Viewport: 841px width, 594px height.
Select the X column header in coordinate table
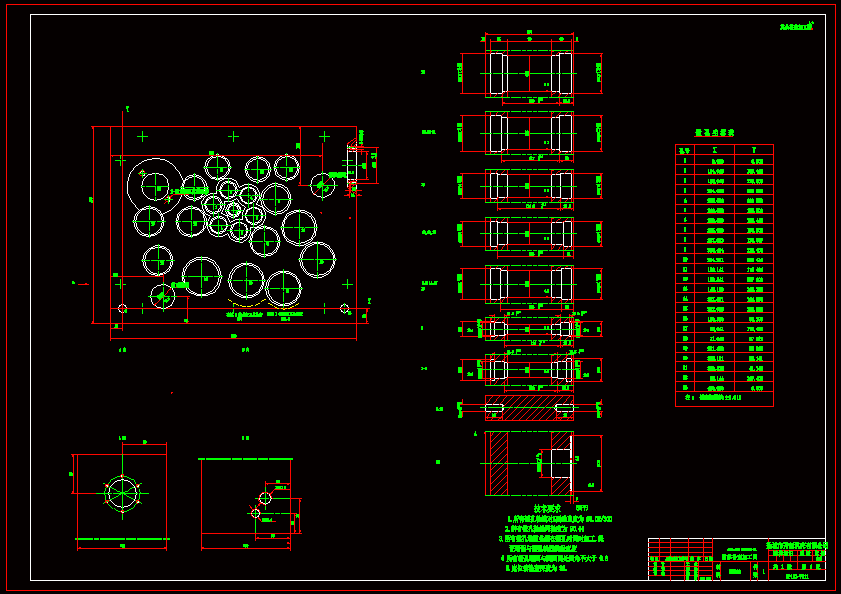coord(714,151)
